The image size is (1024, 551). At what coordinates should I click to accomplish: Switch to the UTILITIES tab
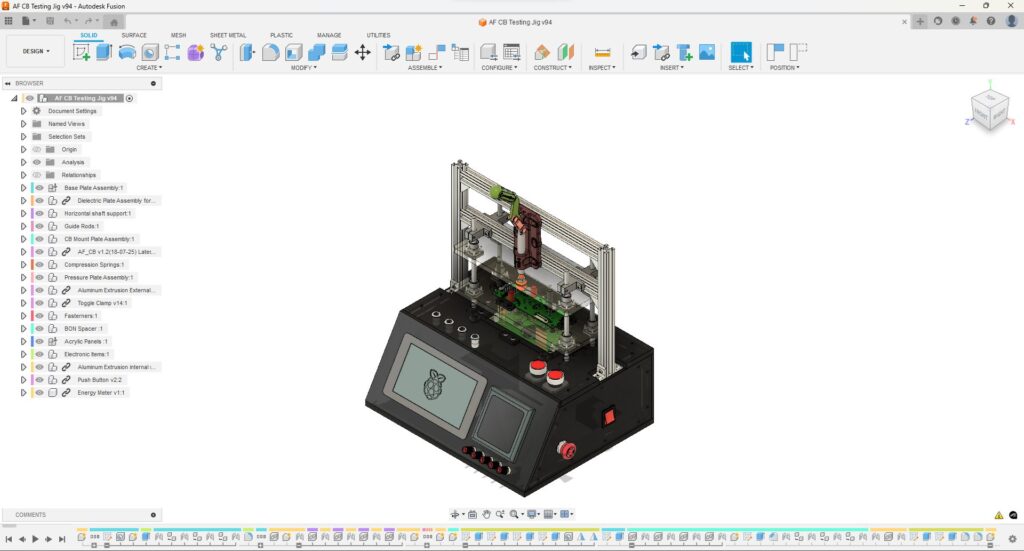378,35
